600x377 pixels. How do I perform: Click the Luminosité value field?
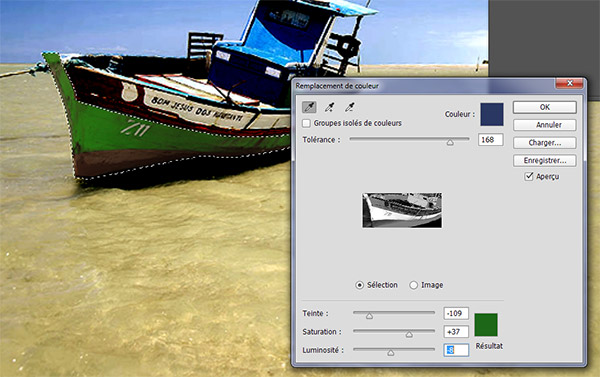(x=456, y=350)
